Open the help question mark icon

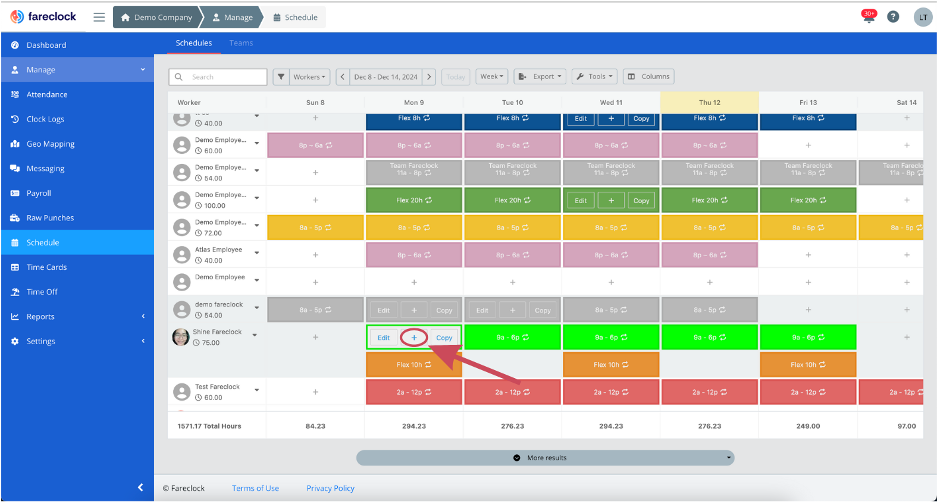pyautogui.click(x=893, y=17)
